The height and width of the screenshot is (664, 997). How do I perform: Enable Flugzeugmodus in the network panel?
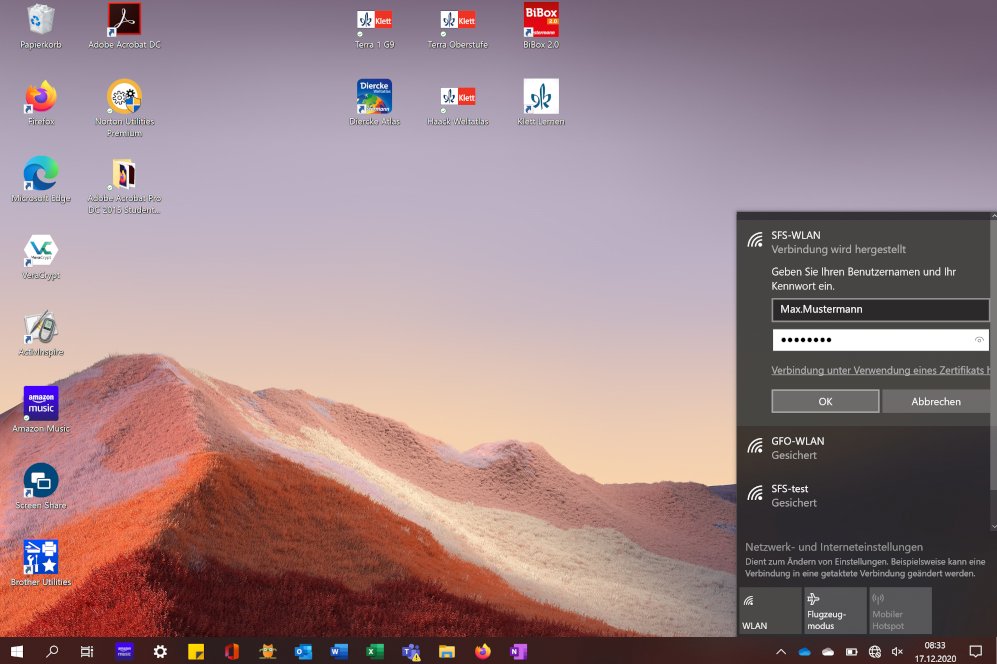(x=834, y=610)
